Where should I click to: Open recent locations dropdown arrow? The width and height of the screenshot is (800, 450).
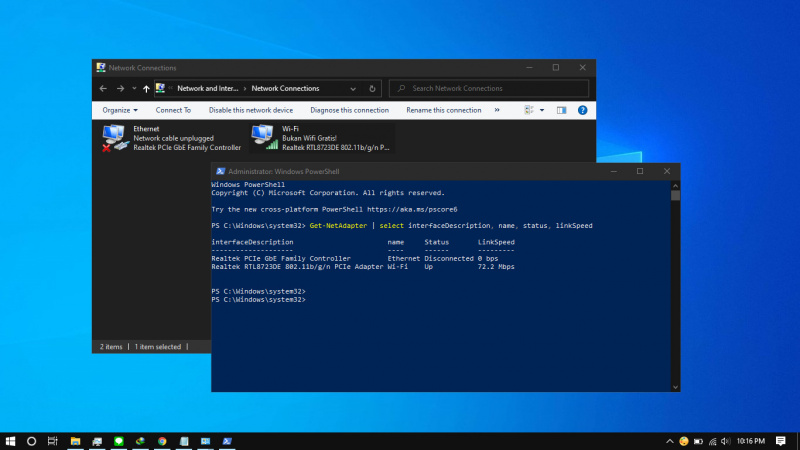(x=134, y=88)
